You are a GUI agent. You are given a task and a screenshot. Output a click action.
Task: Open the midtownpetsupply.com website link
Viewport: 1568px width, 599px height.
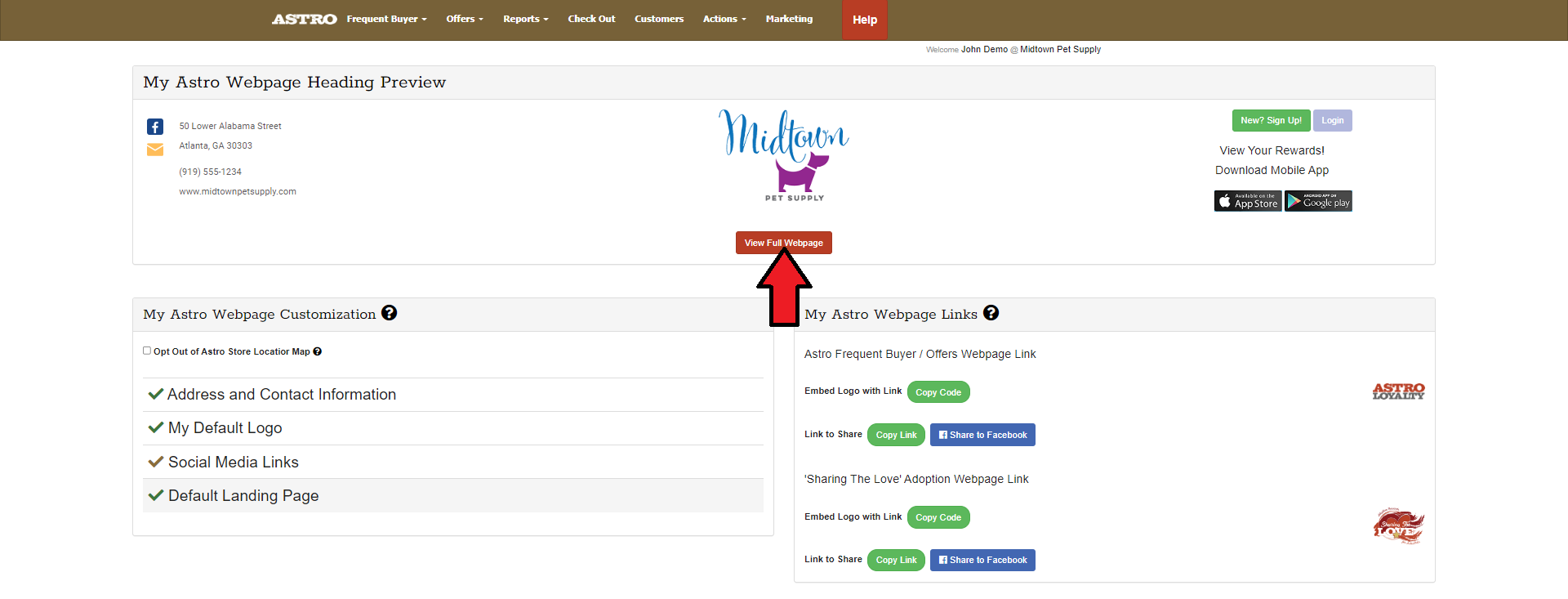[238, 191]
